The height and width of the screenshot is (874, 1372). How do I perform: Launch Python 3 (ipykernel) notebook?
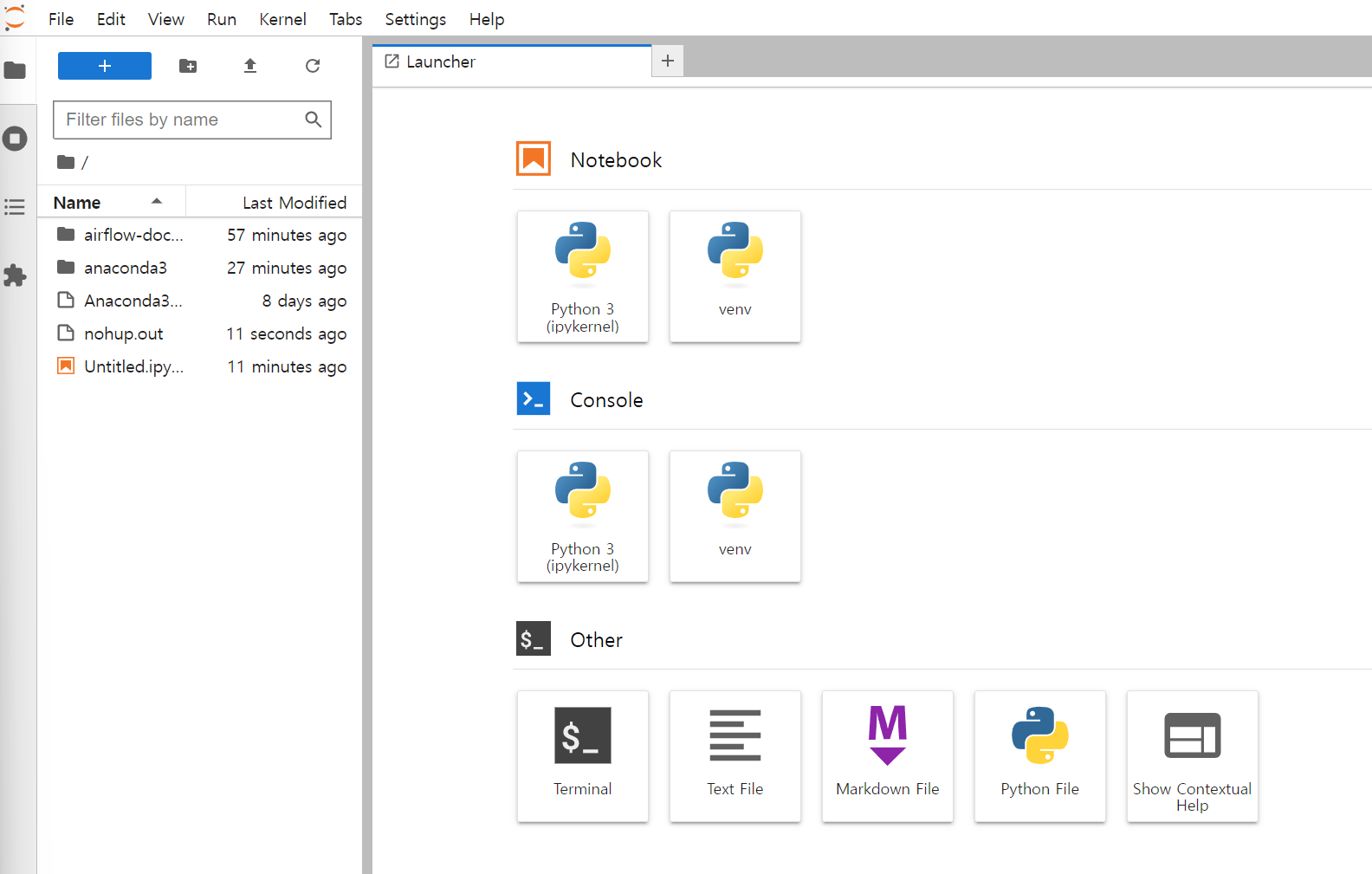click(583, 276)
